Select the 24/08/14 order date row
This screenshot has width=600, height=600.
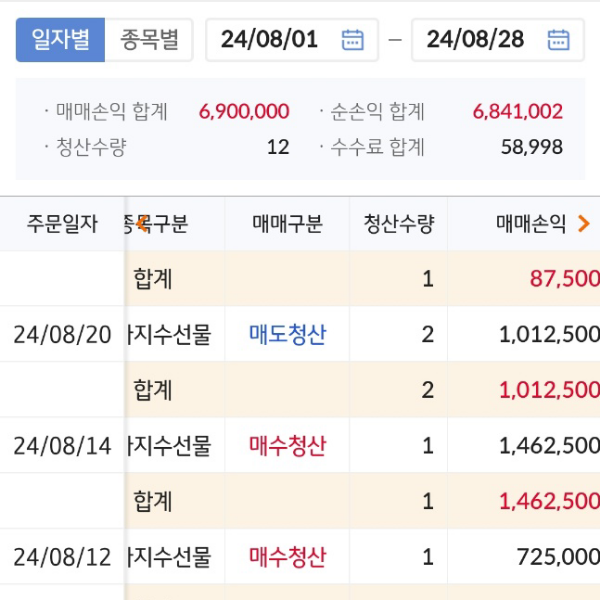pos(62,446)
